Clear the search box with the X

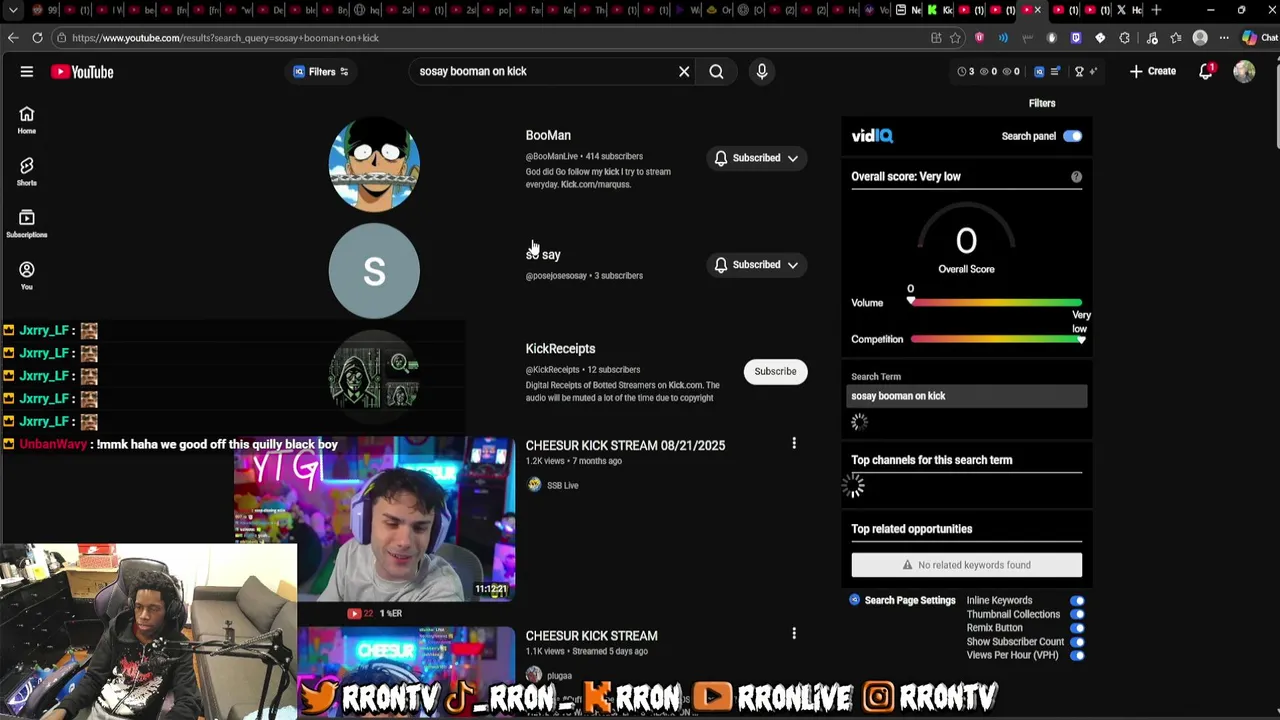coord(684,72)
